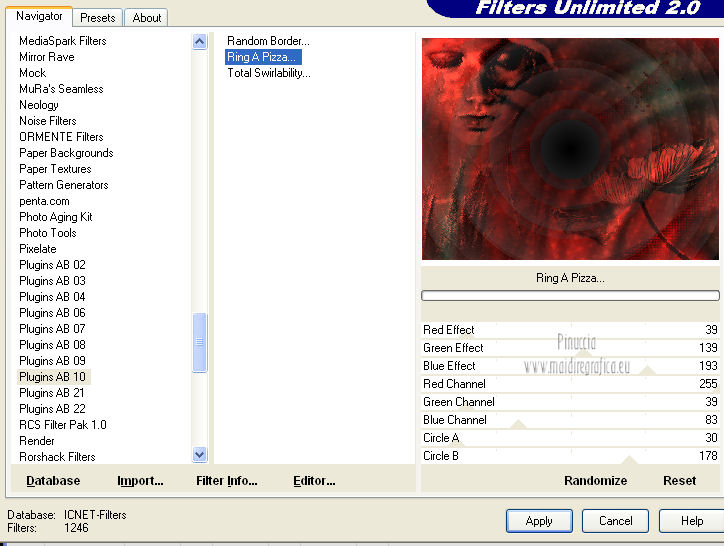Switch to the Navigator tab
Viewport: 724px width, 546px height.
coord(39,16)
